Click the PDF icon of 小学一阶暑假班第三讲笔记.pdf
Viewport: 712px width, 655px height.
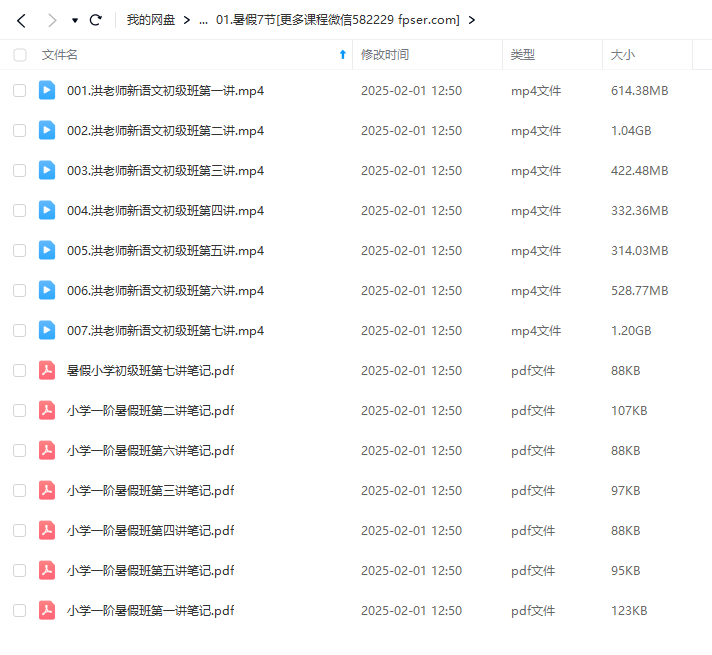coord(47,490)
